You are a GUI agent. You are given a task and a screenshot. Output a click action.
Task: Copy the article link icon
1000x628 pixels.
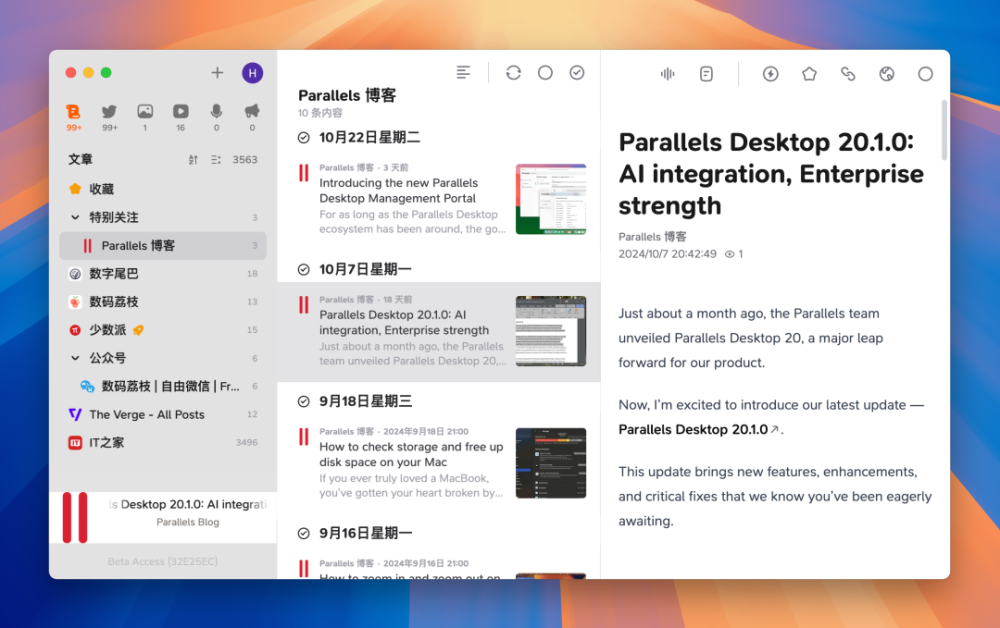[x=848, y=74]
